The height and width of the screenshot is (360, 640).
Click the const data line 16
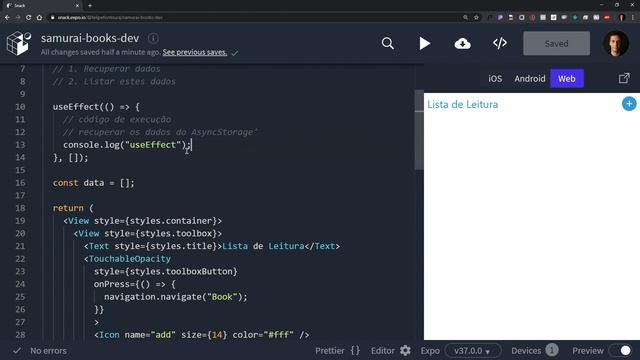pyautogui.click(x=93, y=183)
